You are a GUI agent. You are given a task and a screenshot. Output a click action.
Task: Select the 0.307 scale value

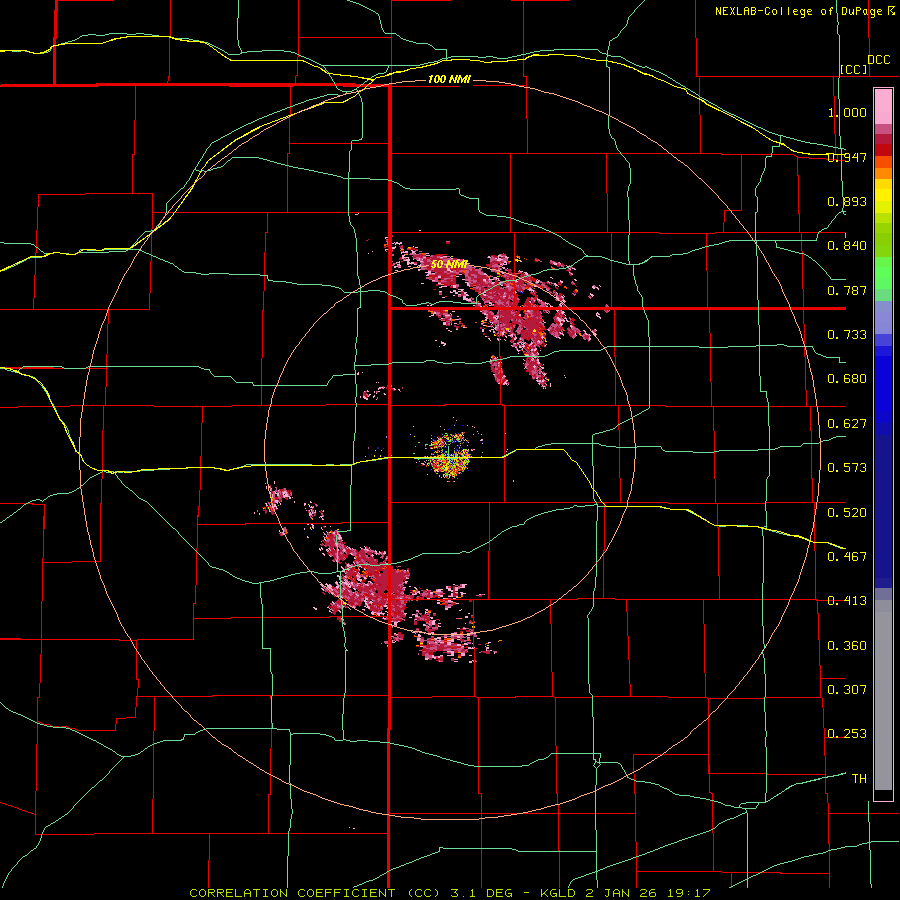847,689
